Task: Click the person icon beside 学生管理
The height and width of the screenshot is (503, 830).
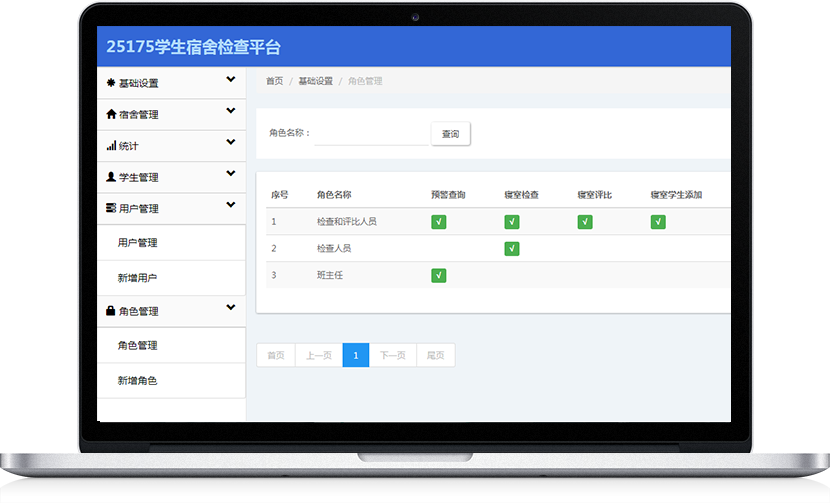Action: point(111,177)
